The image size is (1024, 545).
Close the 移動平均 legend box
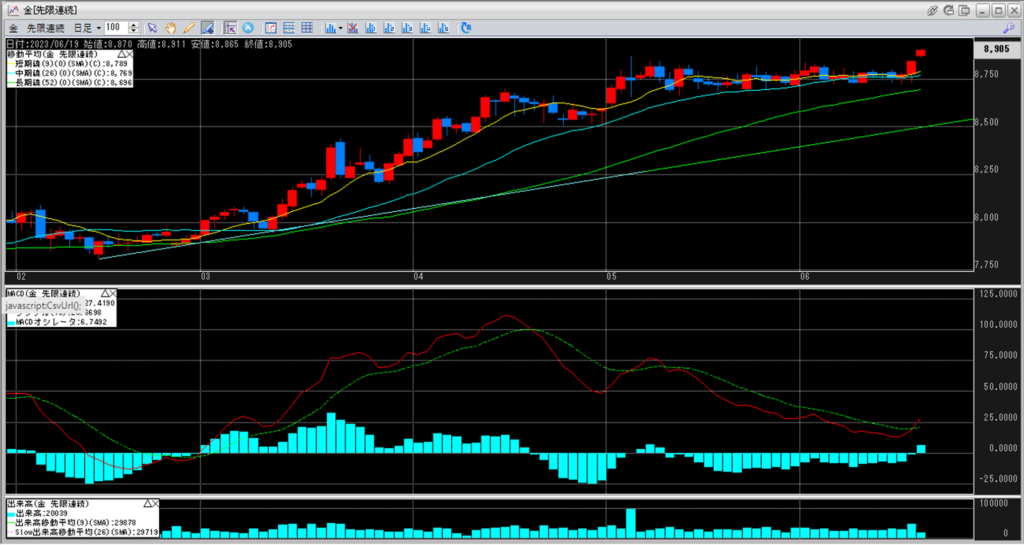(128, 54)
